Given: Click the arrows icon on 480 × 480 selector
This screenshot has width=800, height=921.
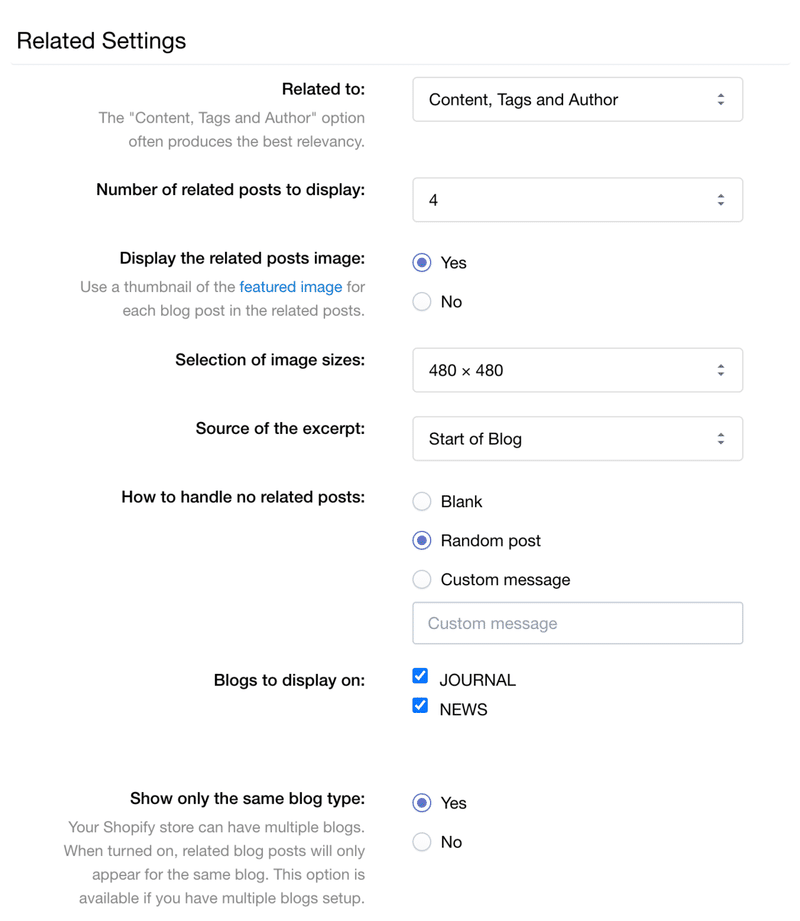Looking at the screenshot, I should pyautogui.click(x=720, y=370).
